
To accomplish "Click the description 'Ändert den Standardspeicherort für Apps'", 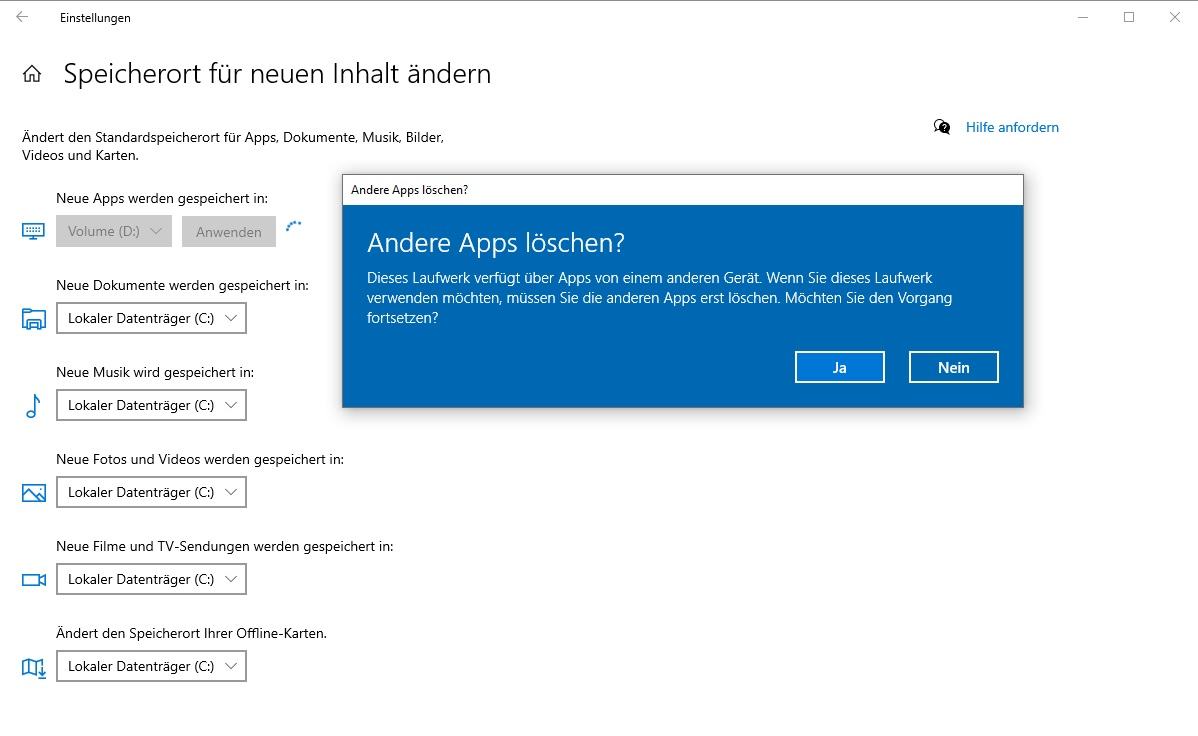I will [x=233, y=146].
